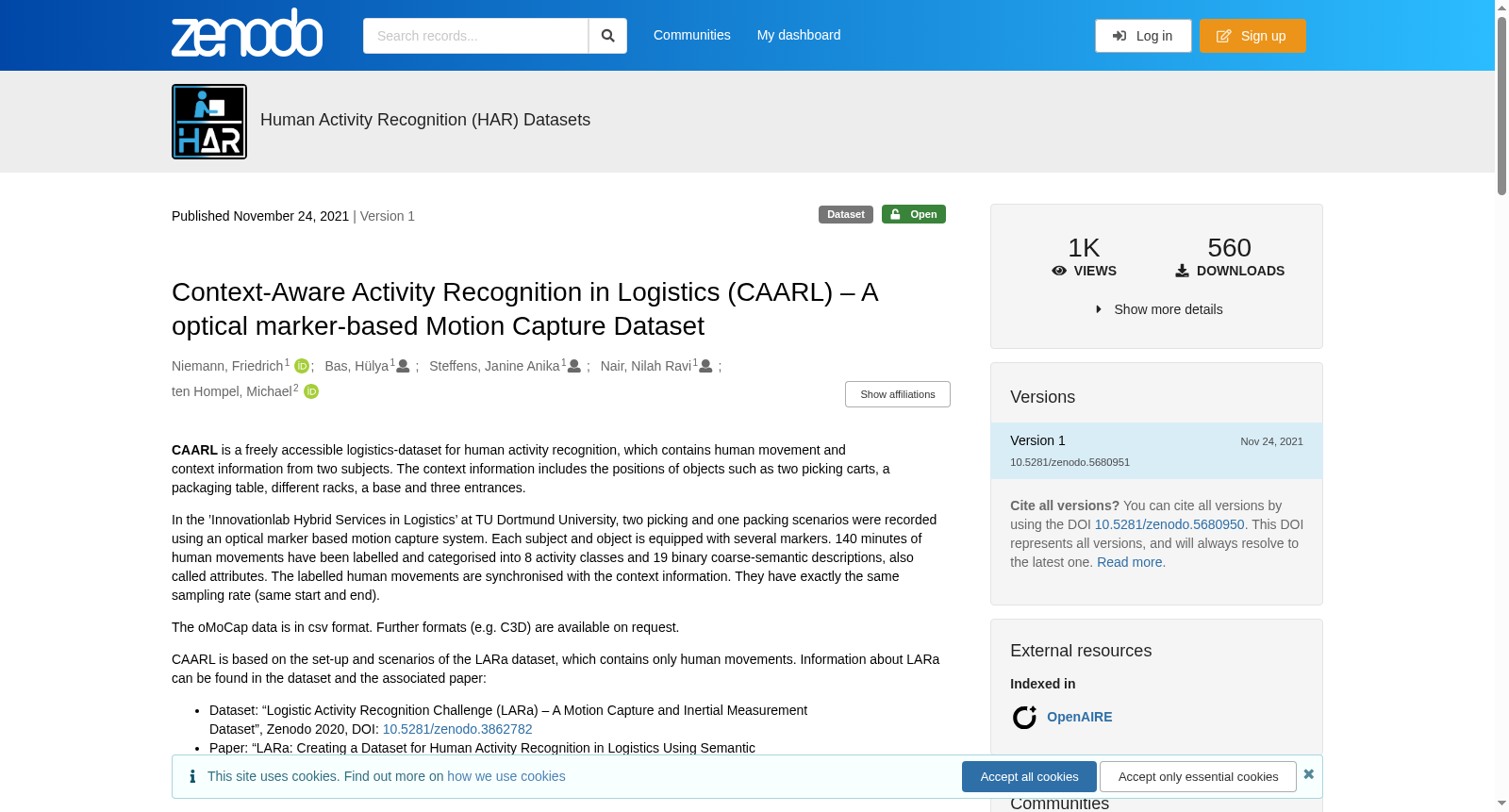Screen dimensions: 1509x812
Task: Open ten Hompel's ORCID iD icon
Action: click(311, 391)
